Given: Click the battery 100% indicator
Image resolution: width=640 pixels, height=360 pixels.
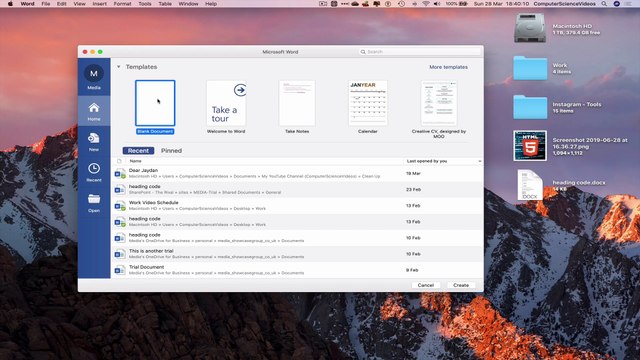Looking at the screenshot, I should 456,4.
